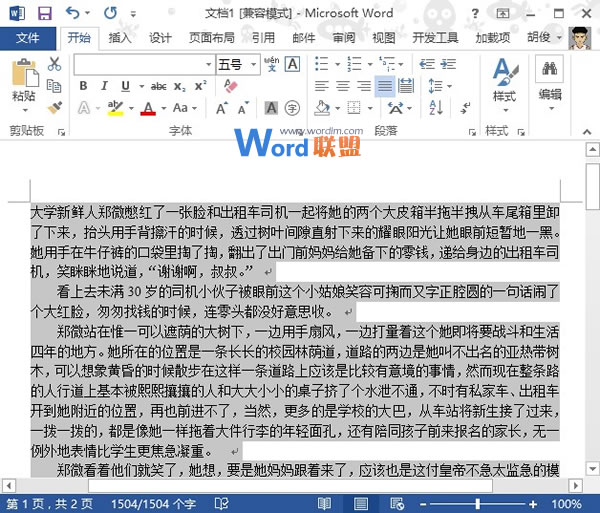
Task: Align text left
Action: pyautogui.click(x=321, y=86)
